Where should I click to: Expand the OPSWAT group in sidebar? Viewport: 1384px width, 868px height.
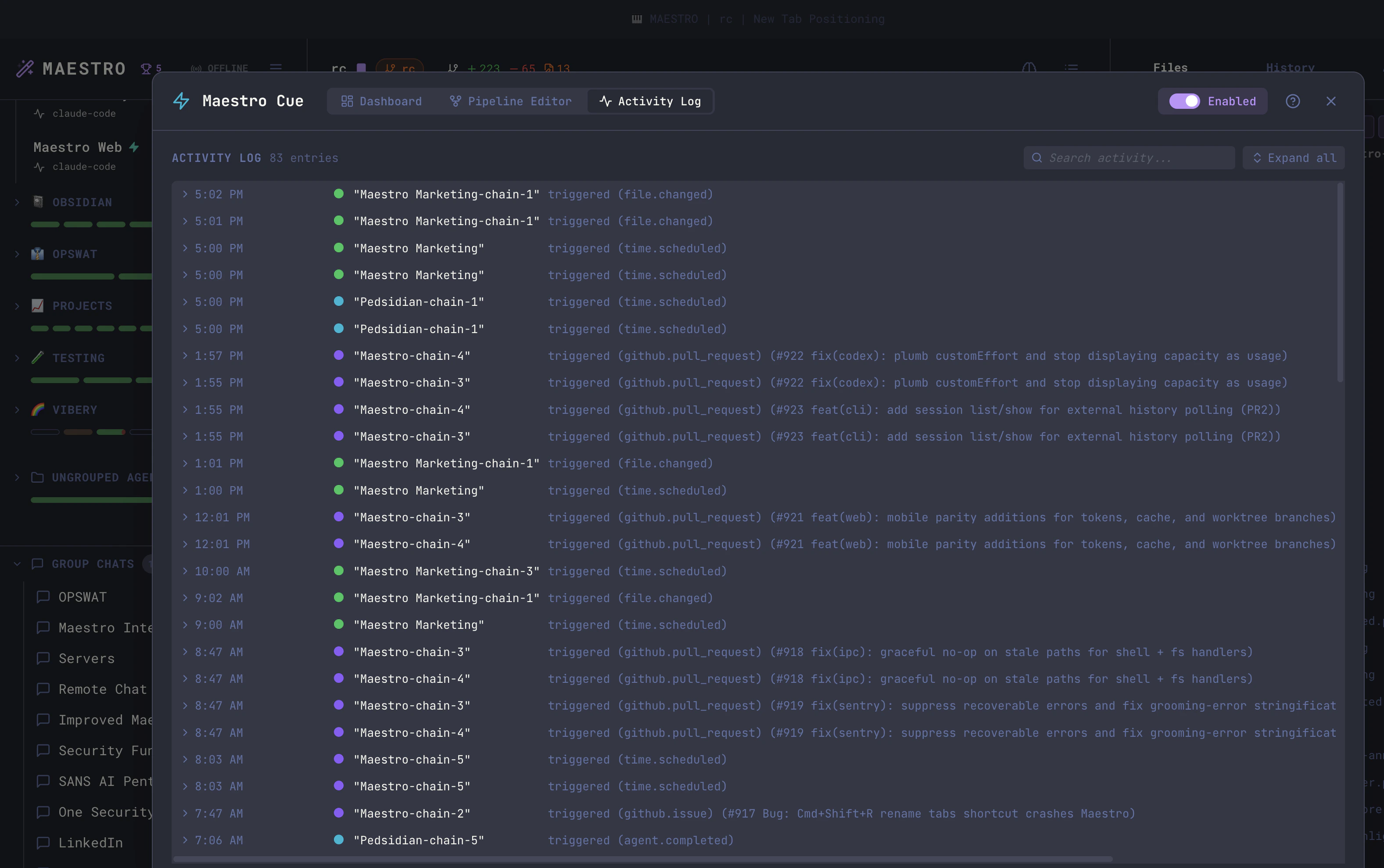pos(17,254)
